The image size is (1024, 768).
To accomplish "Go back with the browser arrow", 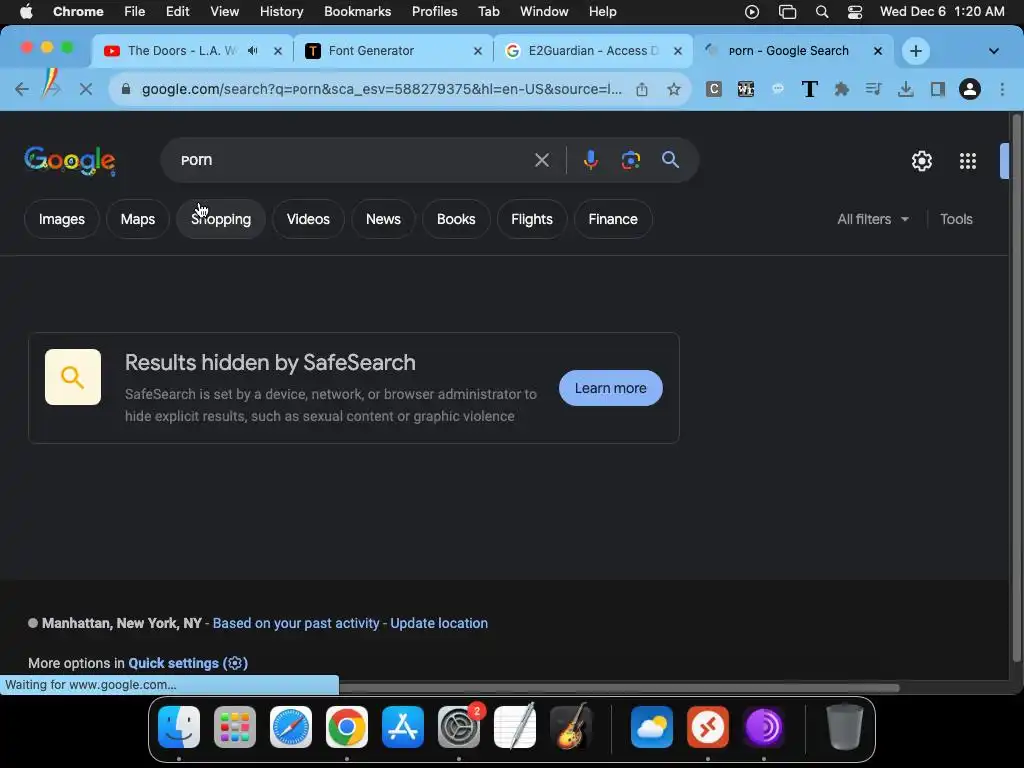I will pyautogui.click(x=22, y=89).
